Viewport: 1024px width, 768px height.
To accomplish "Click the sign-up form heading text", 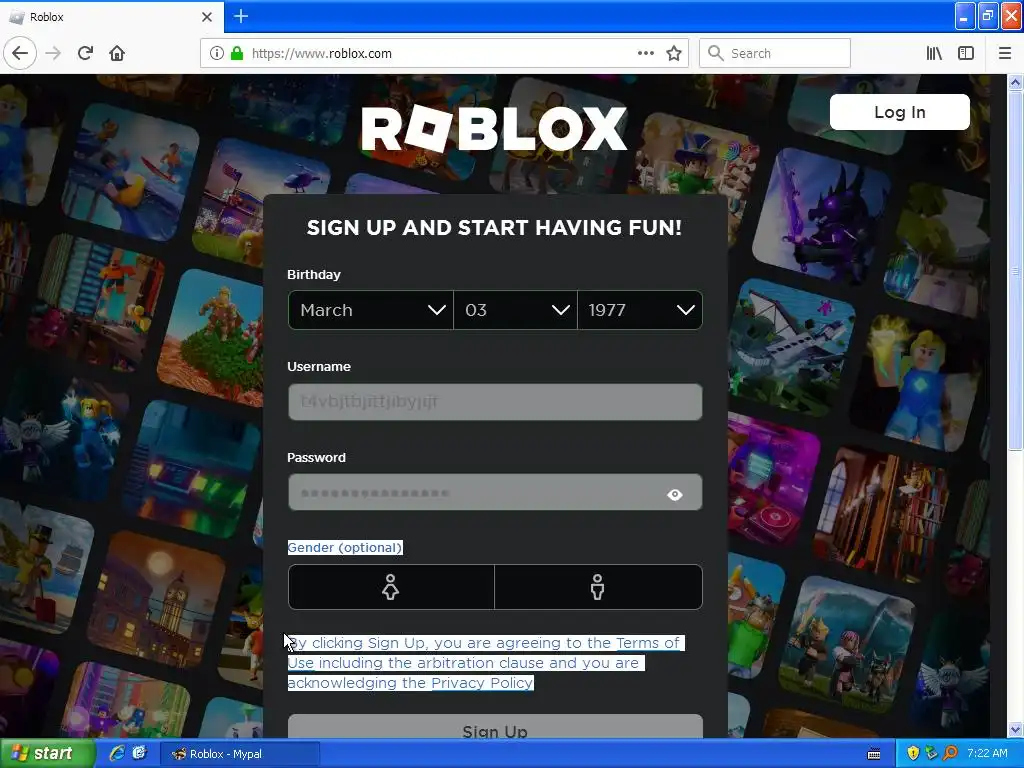I will pyautogui.click(x=494, y=227).
